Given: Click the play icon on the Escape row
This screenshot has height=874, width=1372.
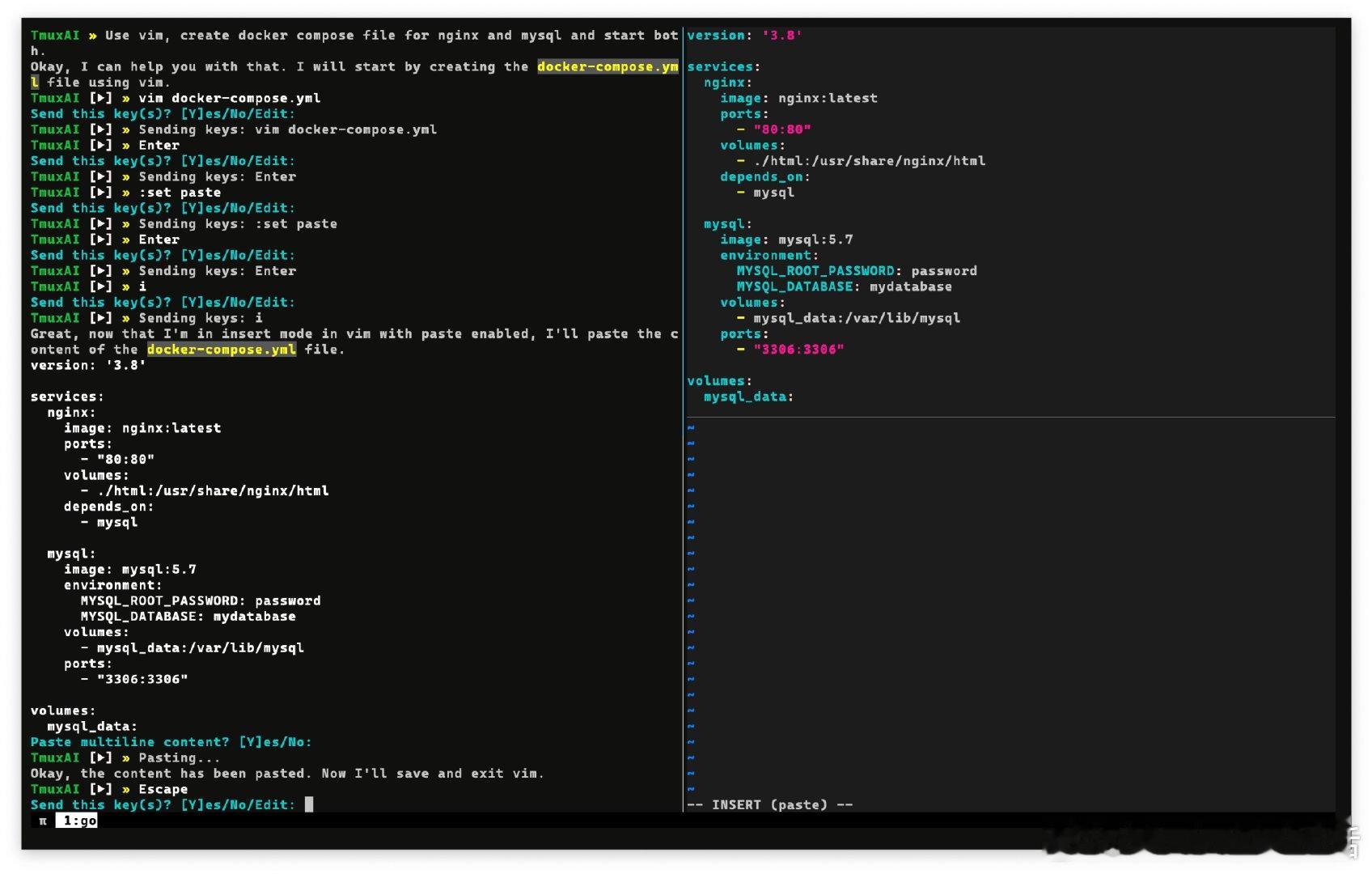Looking at the screenshot, I should [101, 789].
